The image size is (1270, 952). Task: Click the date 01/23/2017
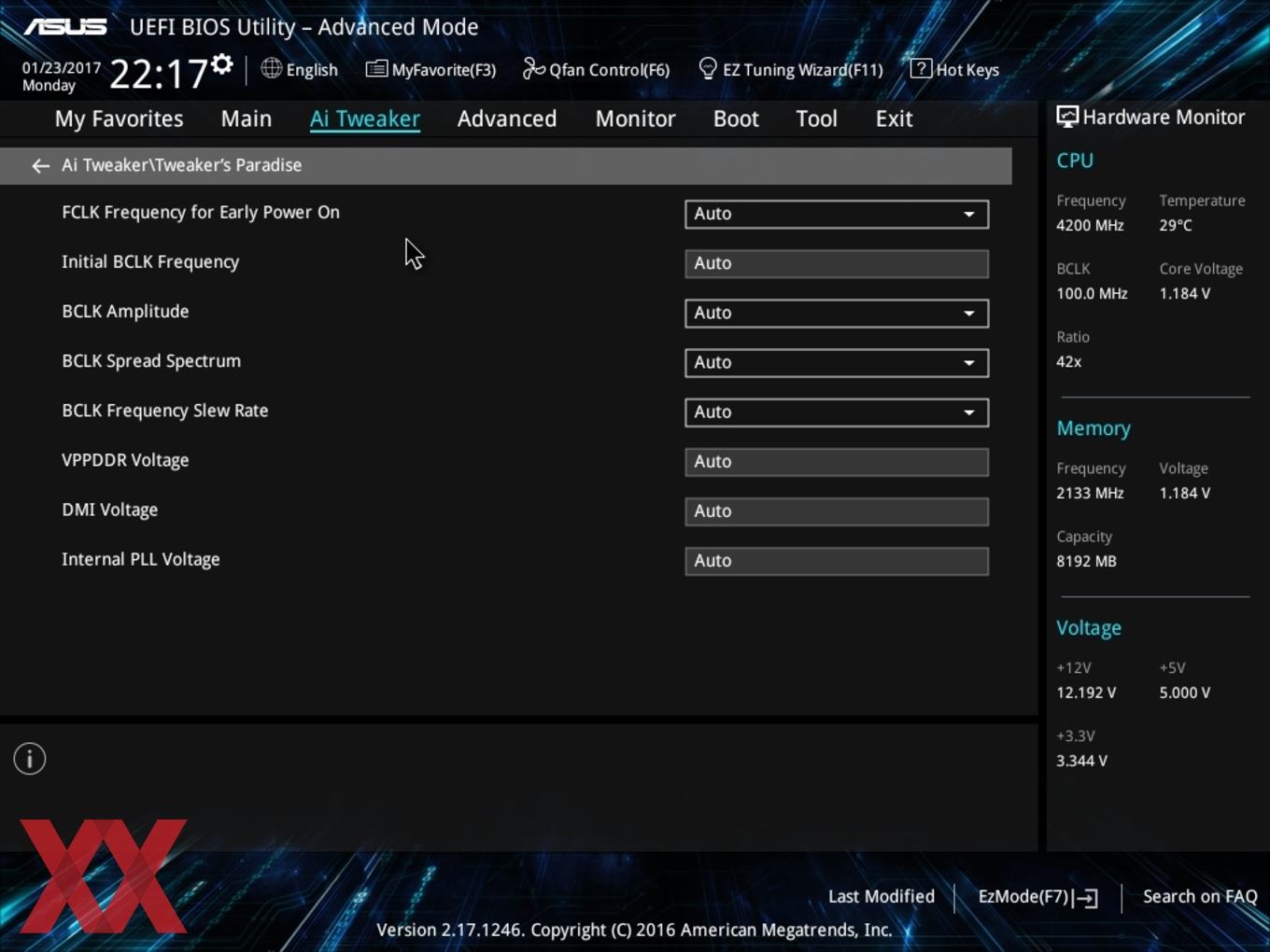point(62,67)
